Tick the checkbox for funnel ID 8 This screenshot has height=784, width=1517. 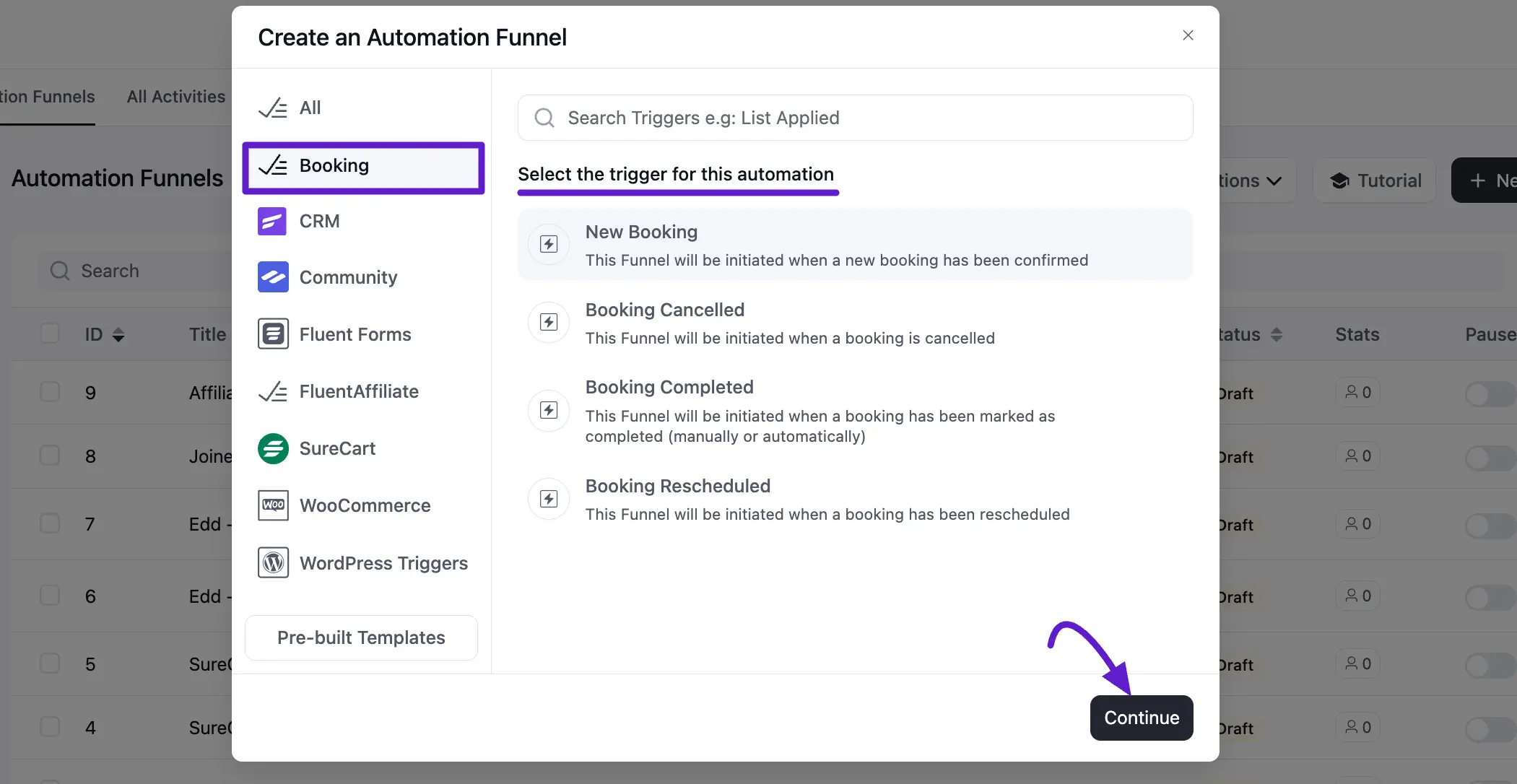tap(50, 456)
